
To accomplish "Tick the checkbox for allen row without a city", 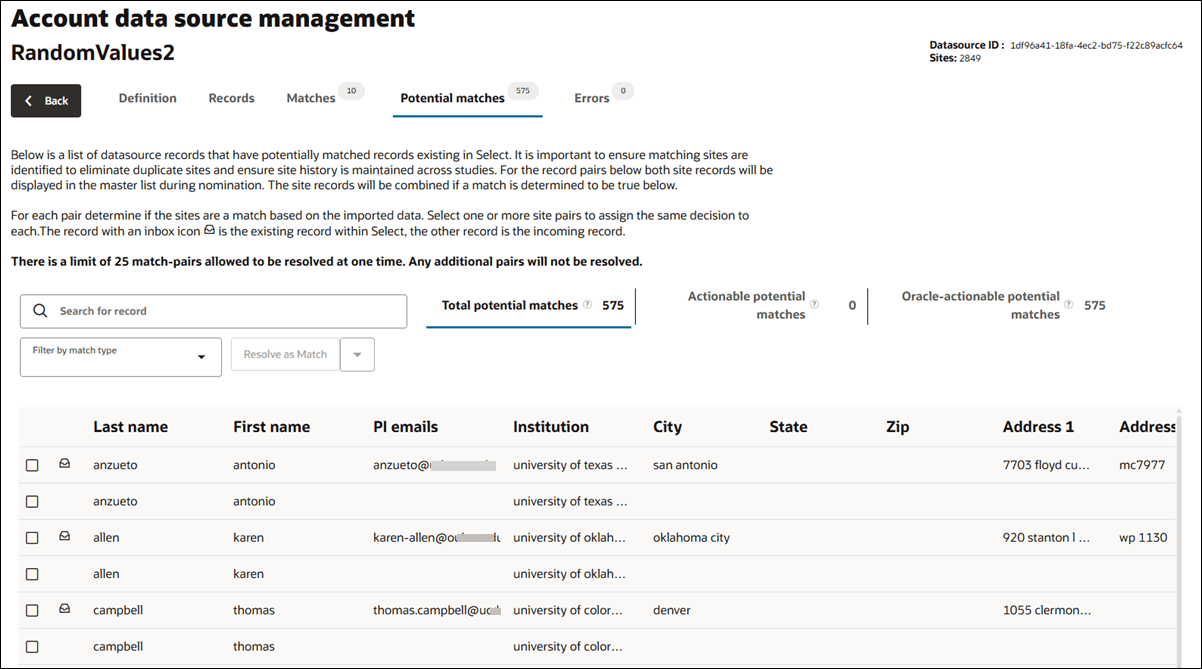I will click(x=32, y=574).
